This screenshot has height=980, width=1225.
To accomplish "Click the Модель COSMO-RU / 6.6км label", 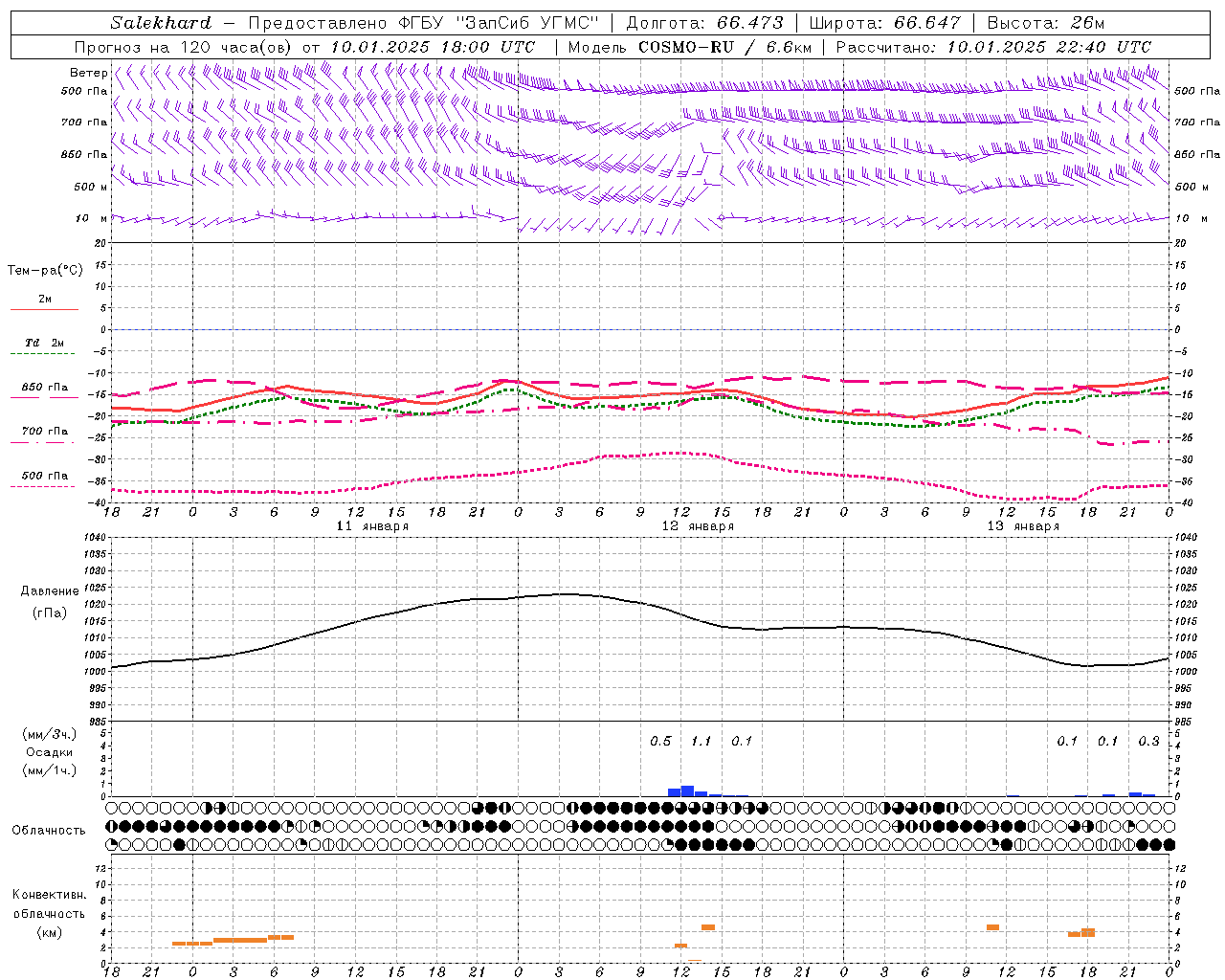I will point(690,47).
